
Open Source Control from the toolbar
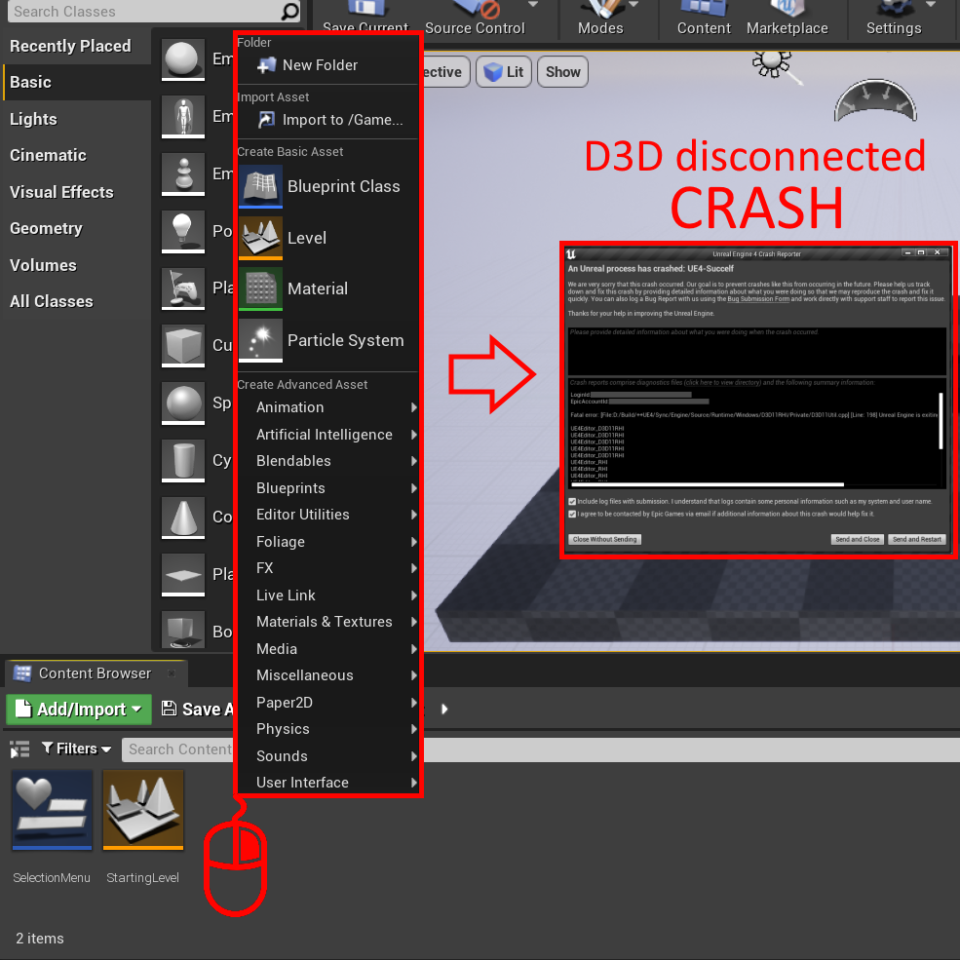tap(475, 18)
